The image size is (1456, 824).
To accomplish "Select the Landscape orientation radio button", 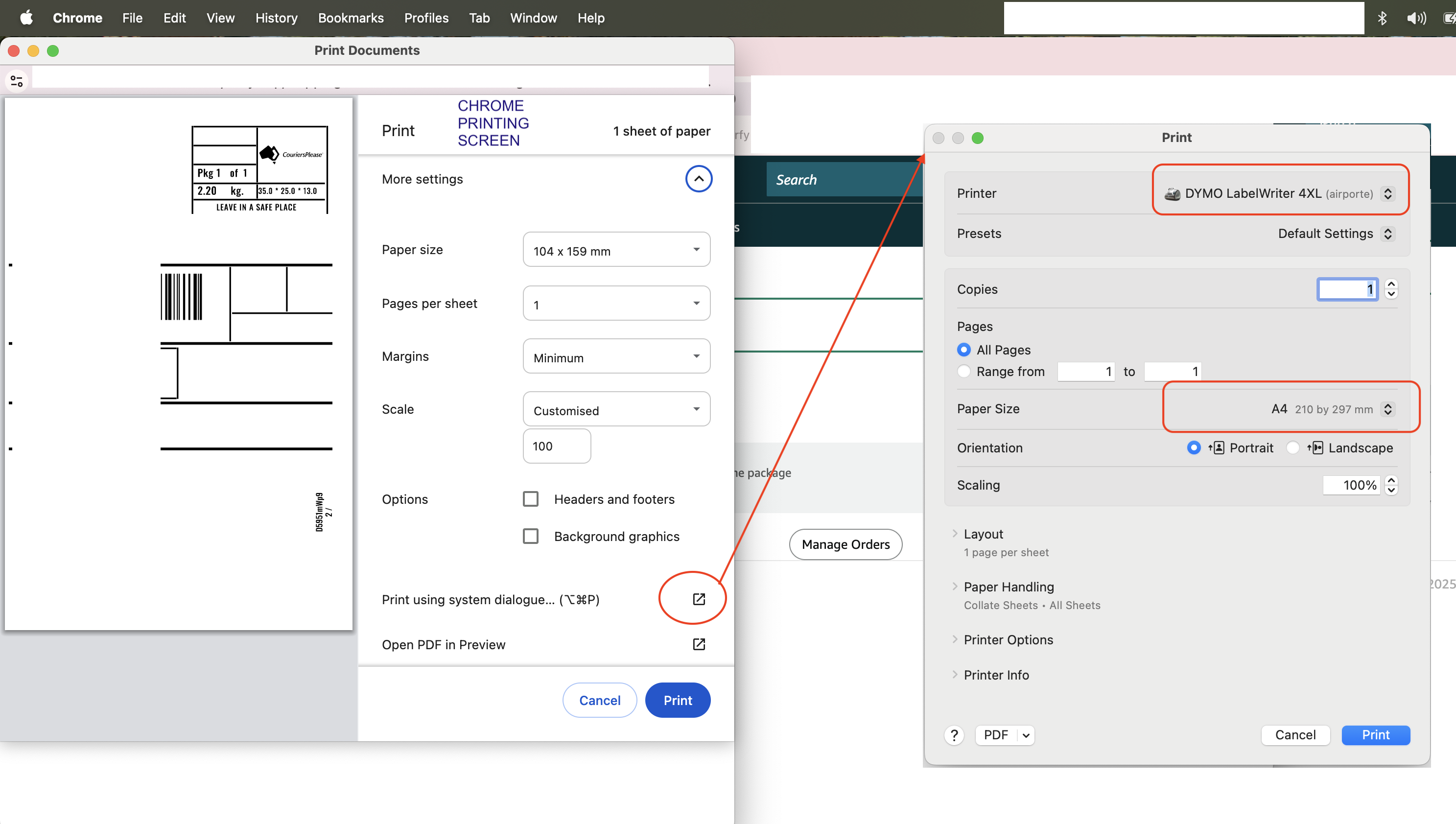I will pyautogui.click(x=1292, y=447).
